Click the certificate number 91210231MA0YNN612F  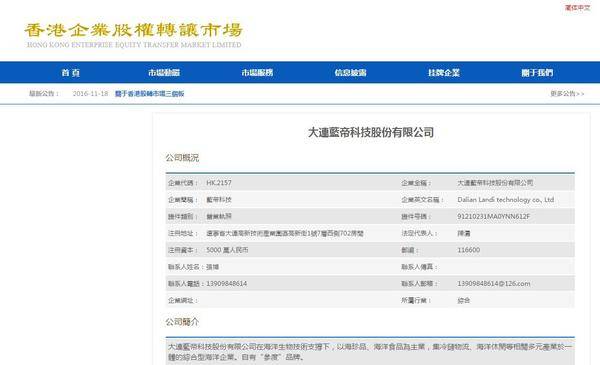(494, 217)
